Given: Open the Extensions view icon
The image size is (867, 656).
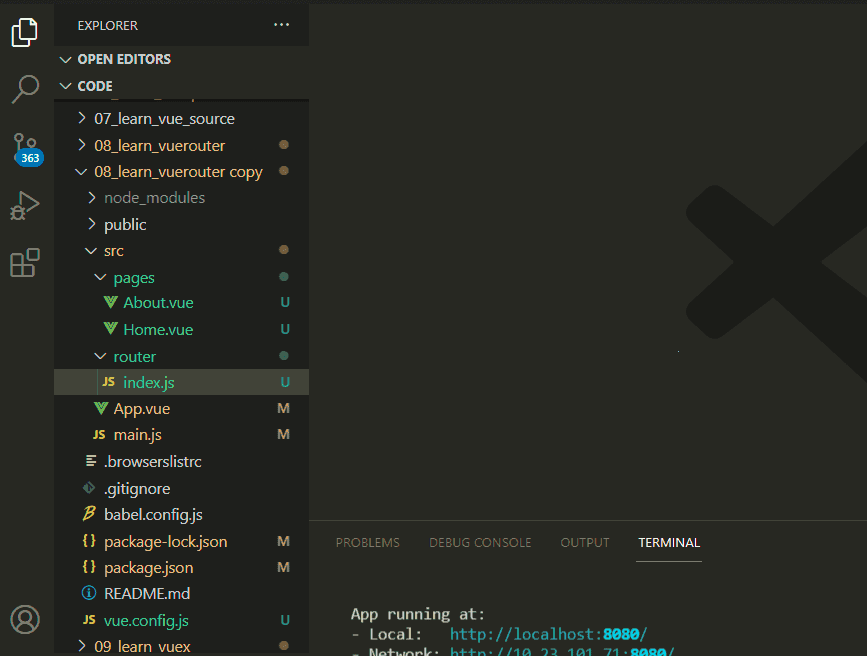Looking at the screenshot, I should (25, 263).
